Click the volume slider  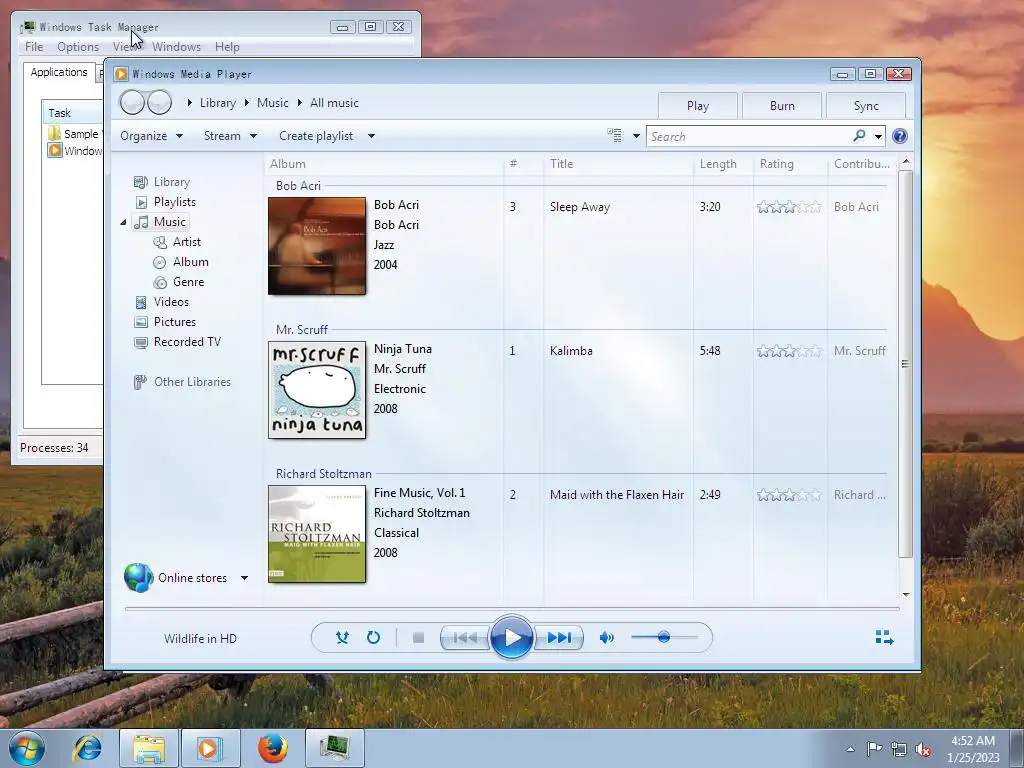(665, 637)
